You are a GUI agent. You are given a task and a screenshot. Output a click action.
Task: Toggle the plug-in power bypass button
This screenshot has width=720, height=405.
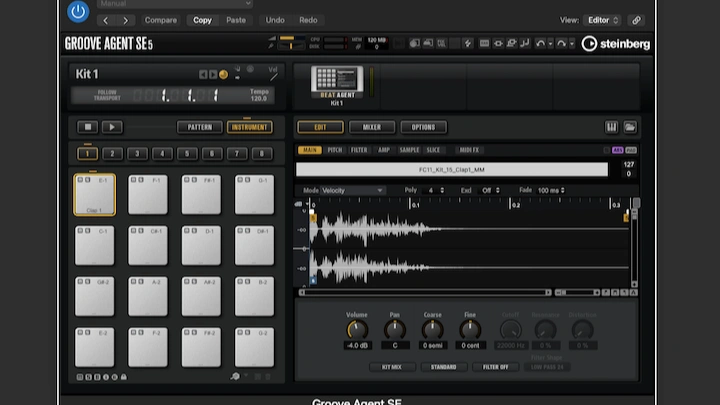78,11
